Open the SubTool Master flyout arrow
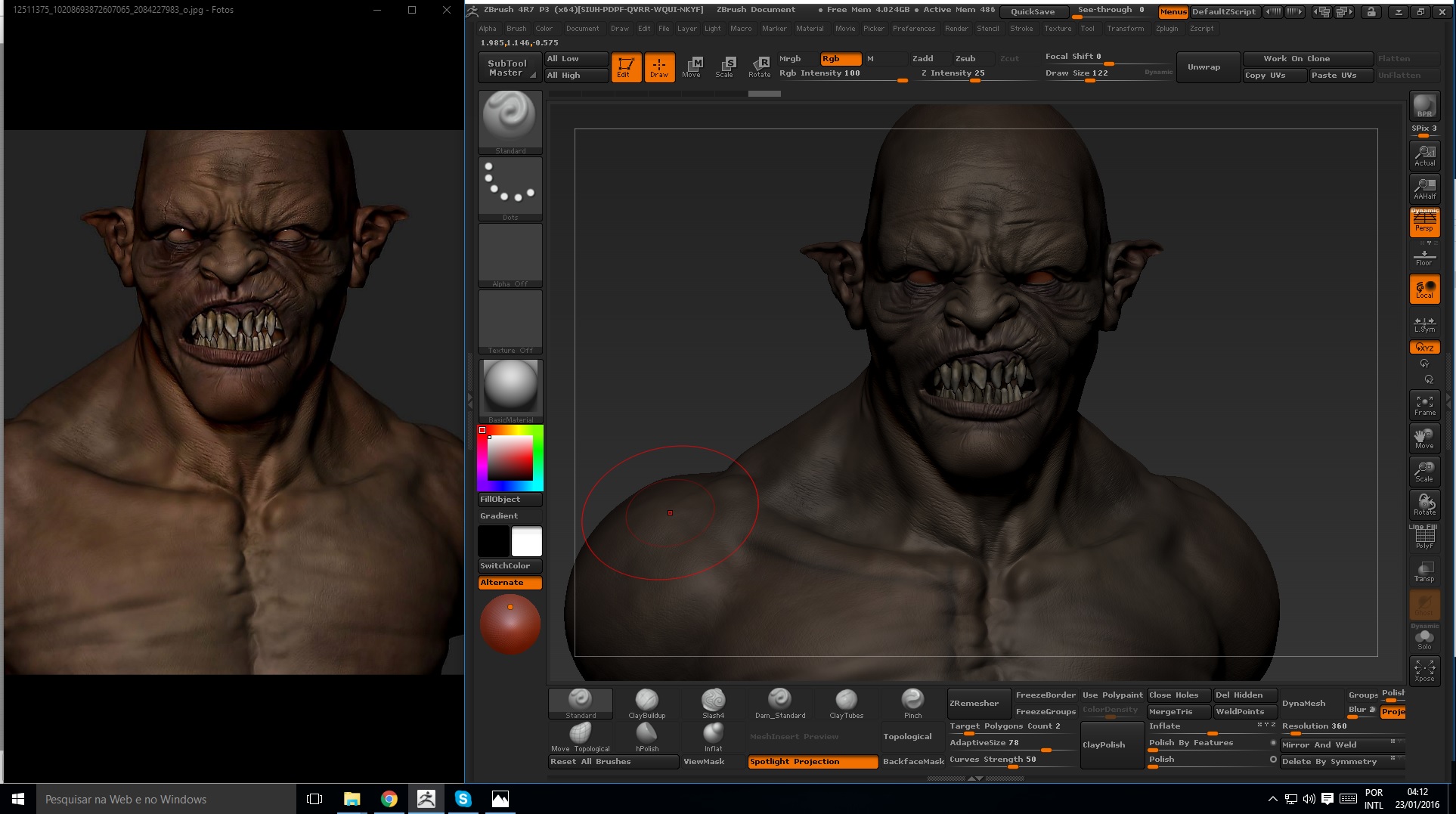The image size is (1456, 814). [x=534, y=76]
